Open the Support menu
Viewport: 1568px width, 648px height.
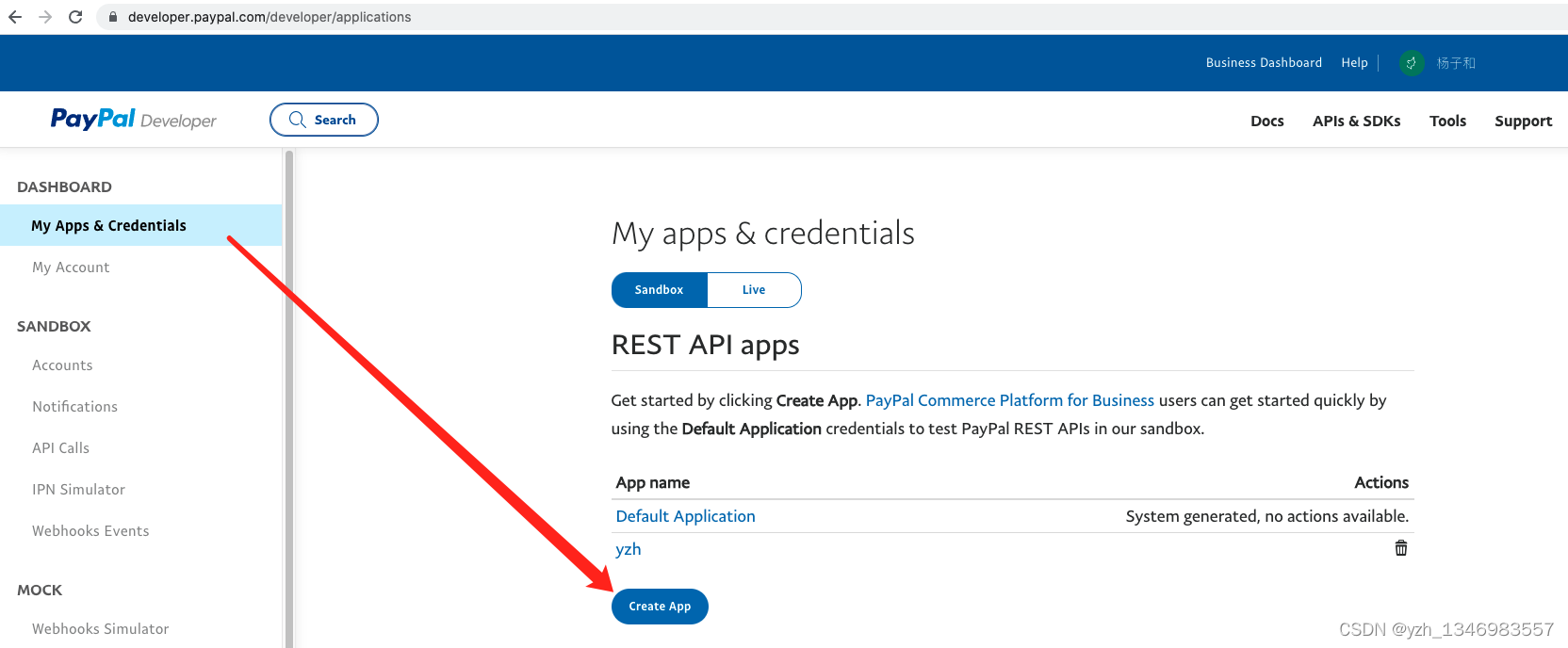pyautogui.click(x=1523, y=121)
